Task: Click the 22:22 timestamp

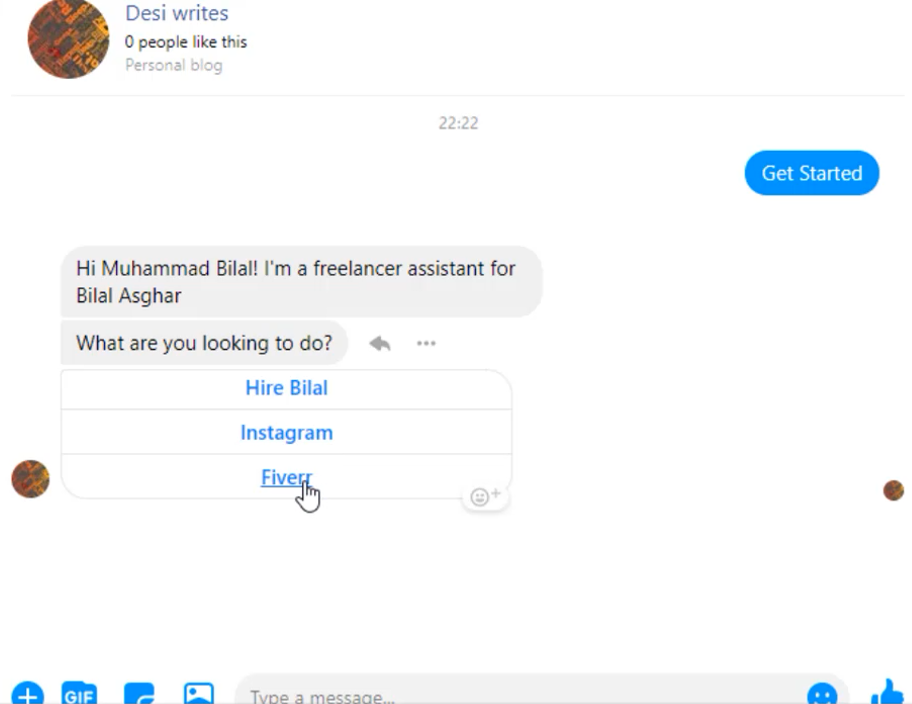Action: click(x=458, y=123)
